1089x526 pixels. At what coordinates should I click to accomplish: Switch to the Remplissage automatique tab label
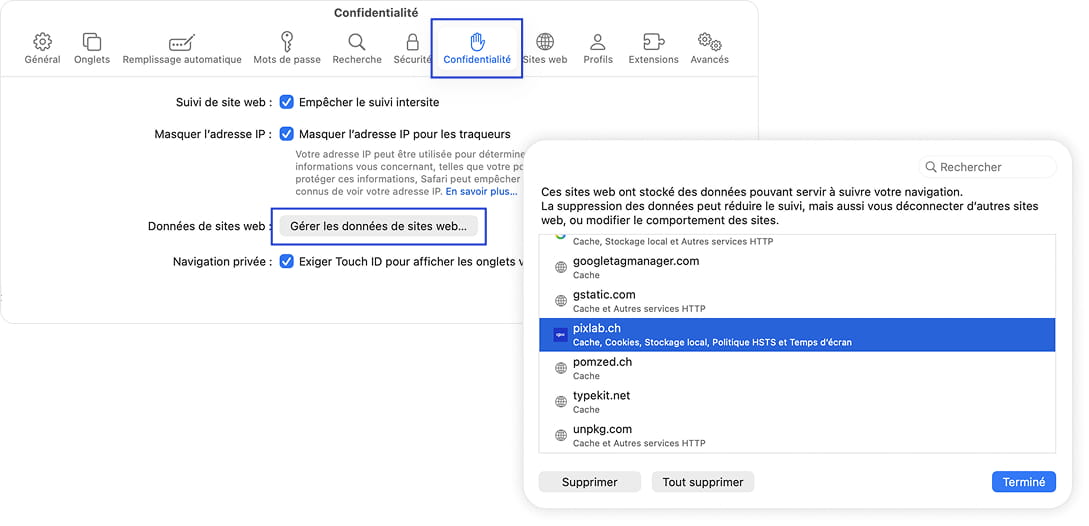182,60
